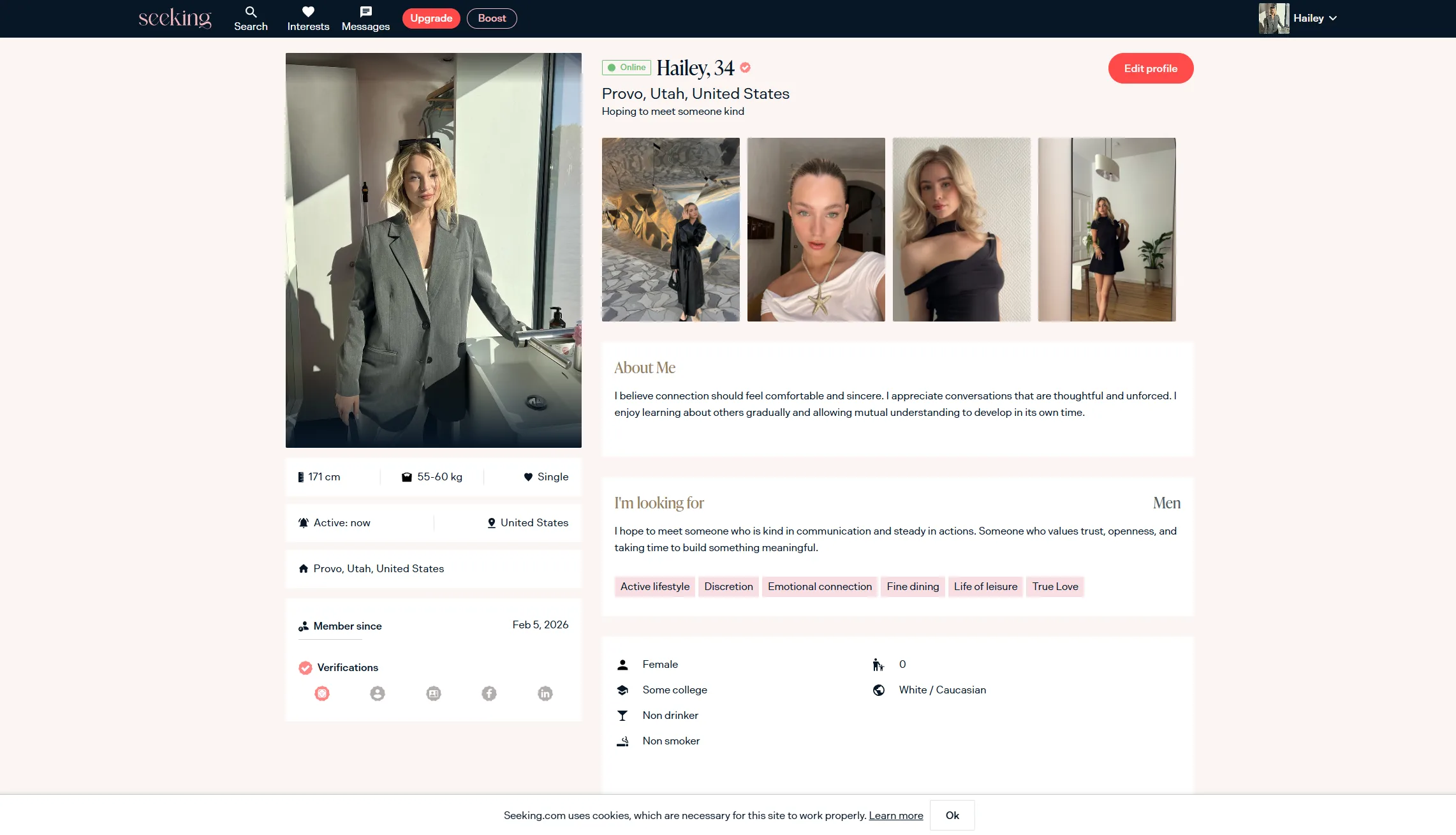
Task: Click the pink photo verification badge
Action: 322,693
